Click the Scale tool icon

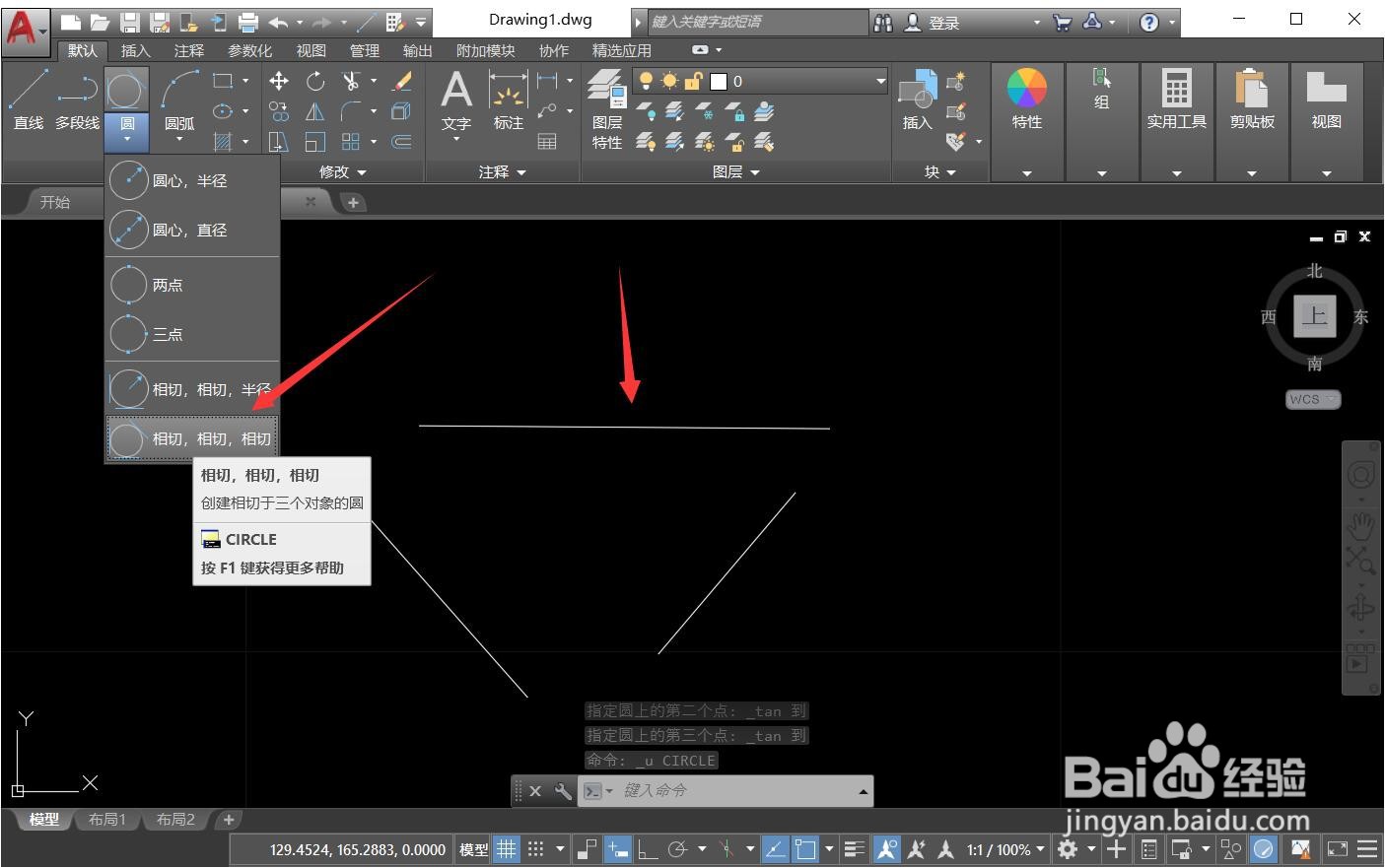pos(315,142)
